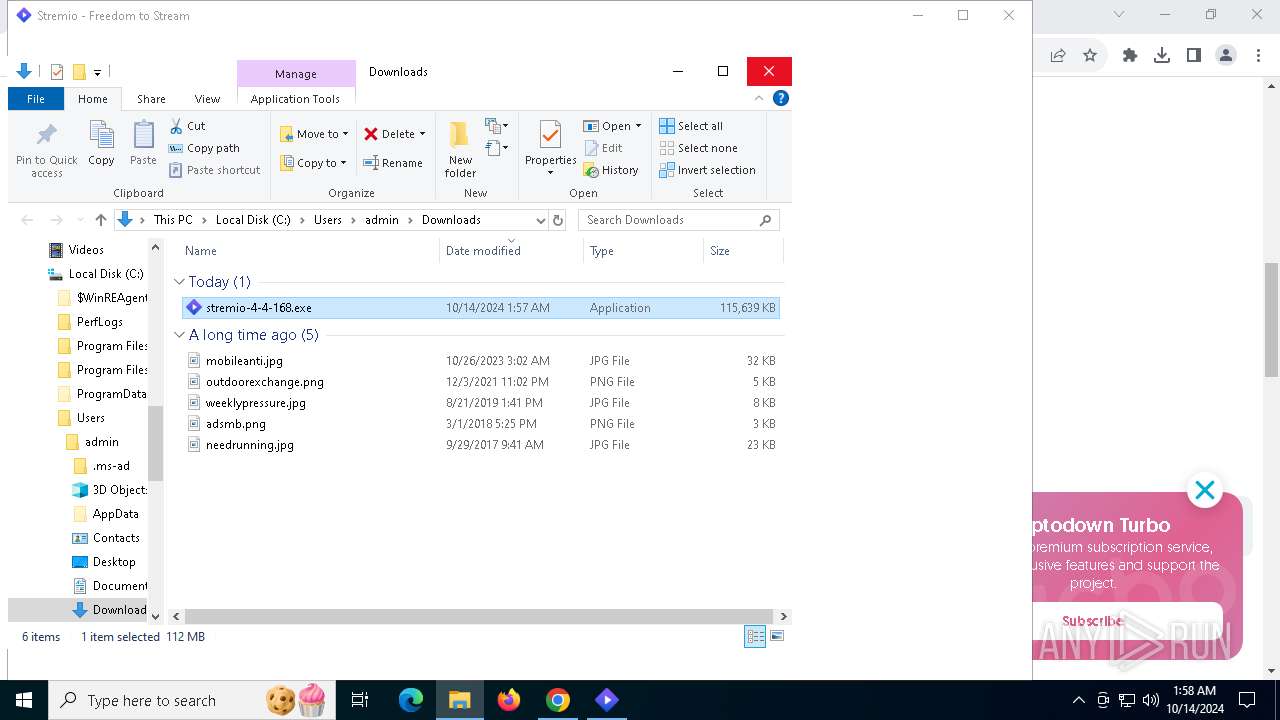Click the Paste ribbon icon
This screenshot has height=720, width=1280.
(143, 135)
